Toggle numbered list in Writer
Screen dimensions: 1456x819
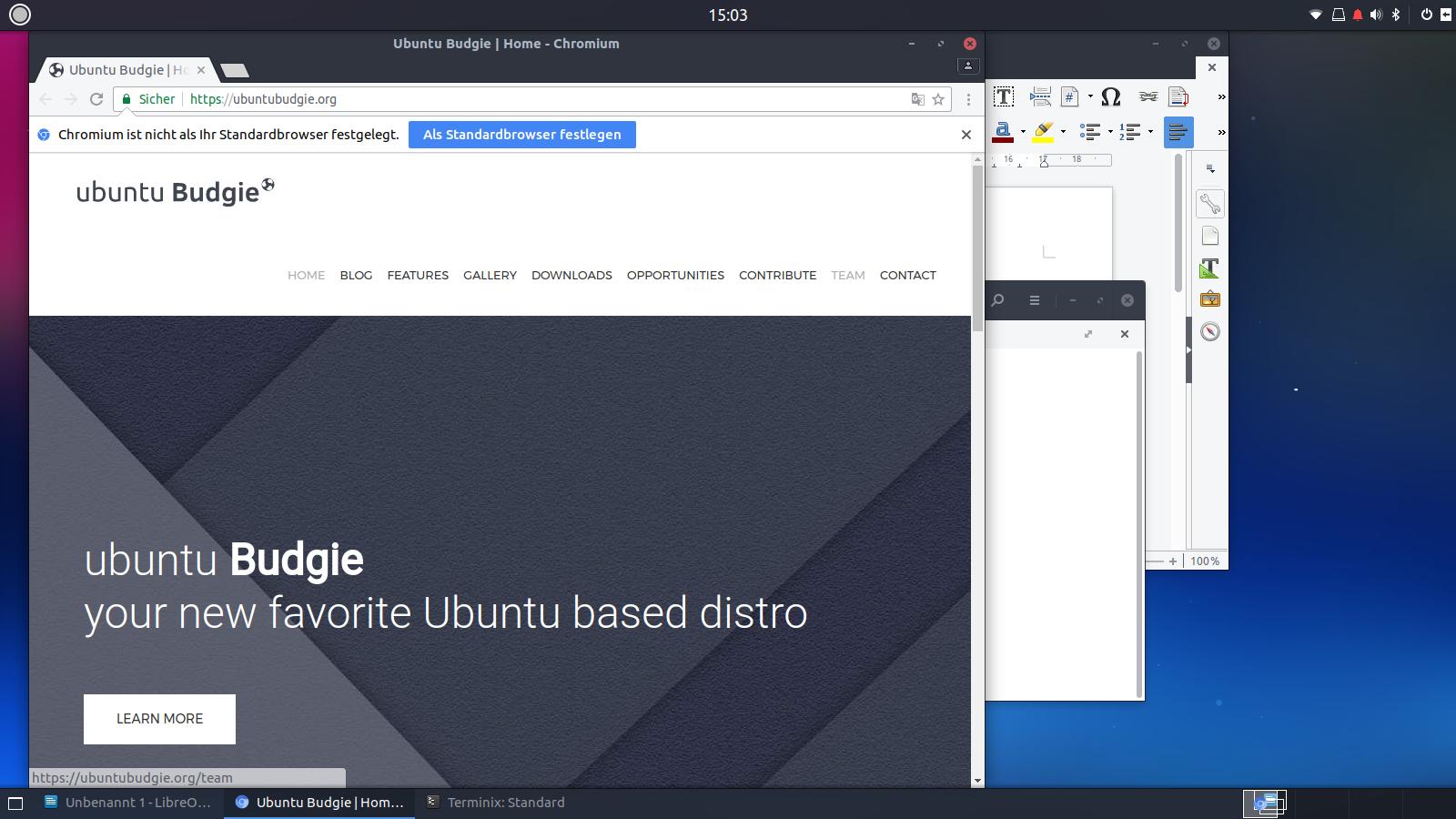[1130, 132]
